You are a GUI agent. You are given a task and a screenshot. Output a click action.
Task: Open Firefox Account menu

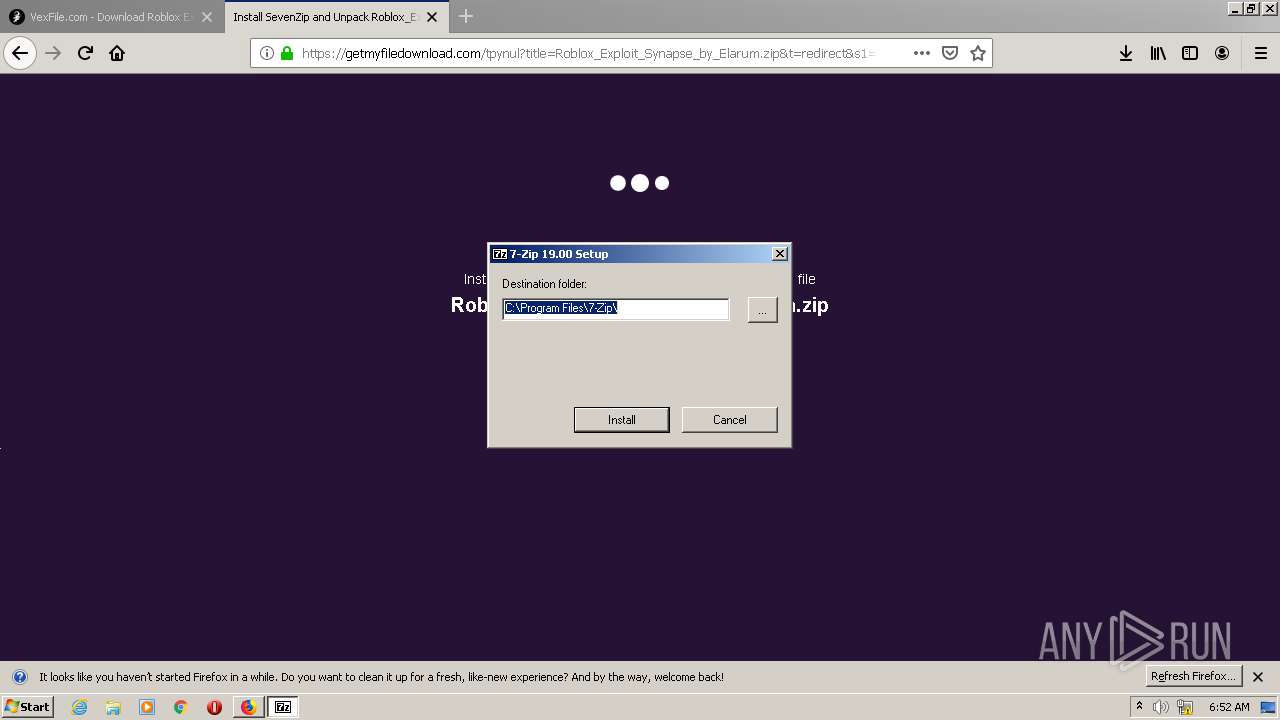tap(1222, 53)
